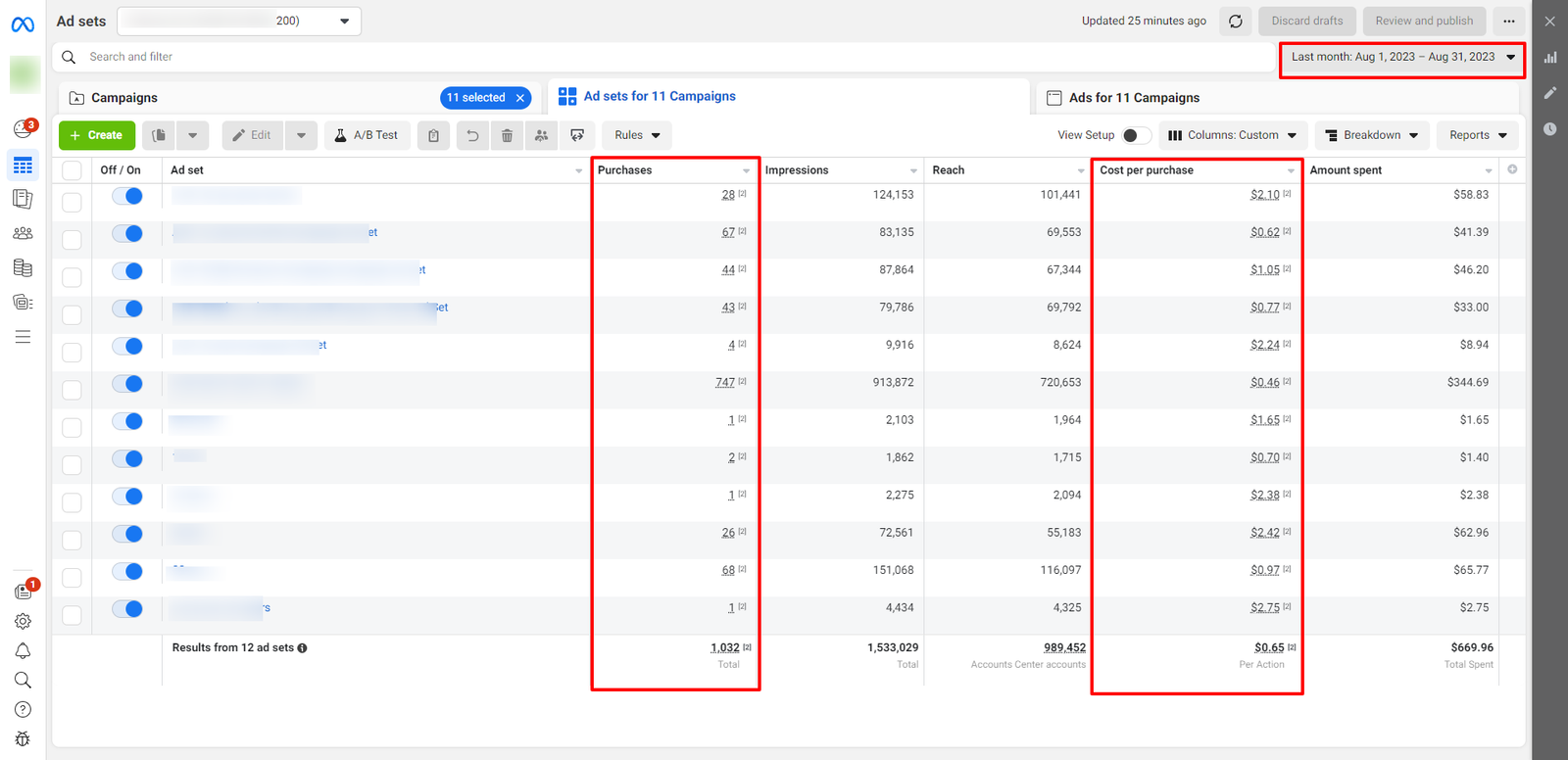Open the Rules dropdown
Image resolution: width=1568 pixels, height=760 pixels.
[637, 135]
